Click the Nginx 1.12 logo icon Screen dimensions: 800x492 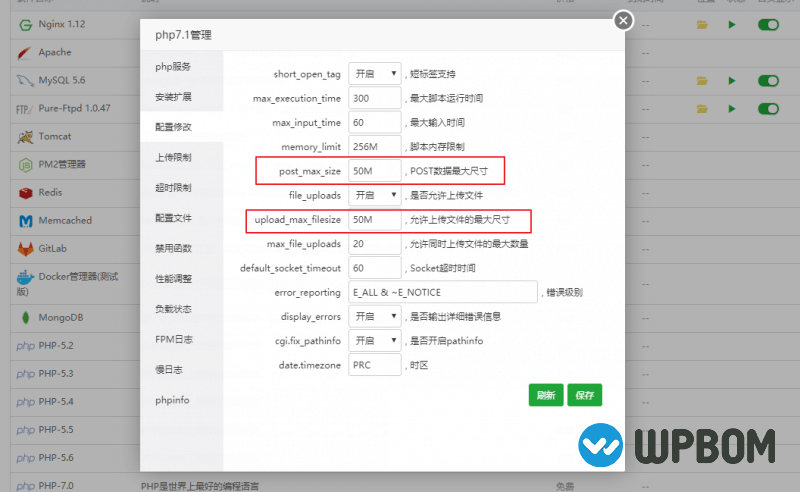tap(26, 24)
